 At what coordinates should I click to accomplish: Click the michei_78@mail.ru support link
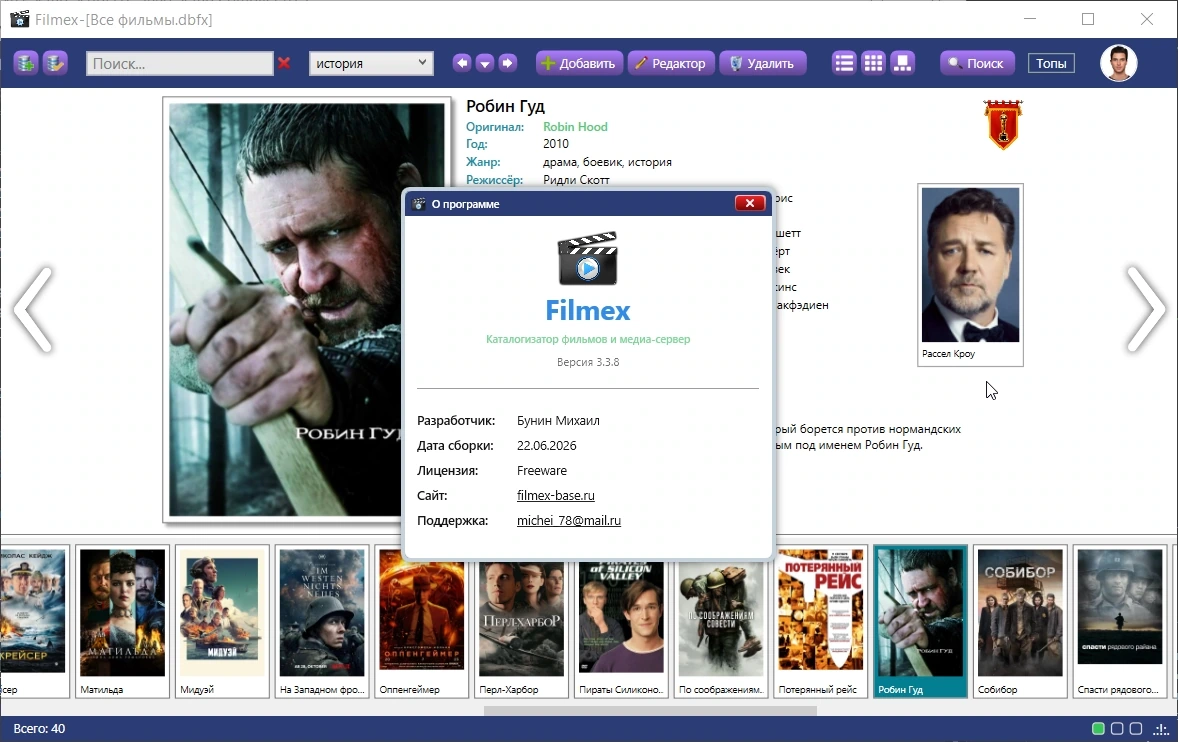point(569,520)
